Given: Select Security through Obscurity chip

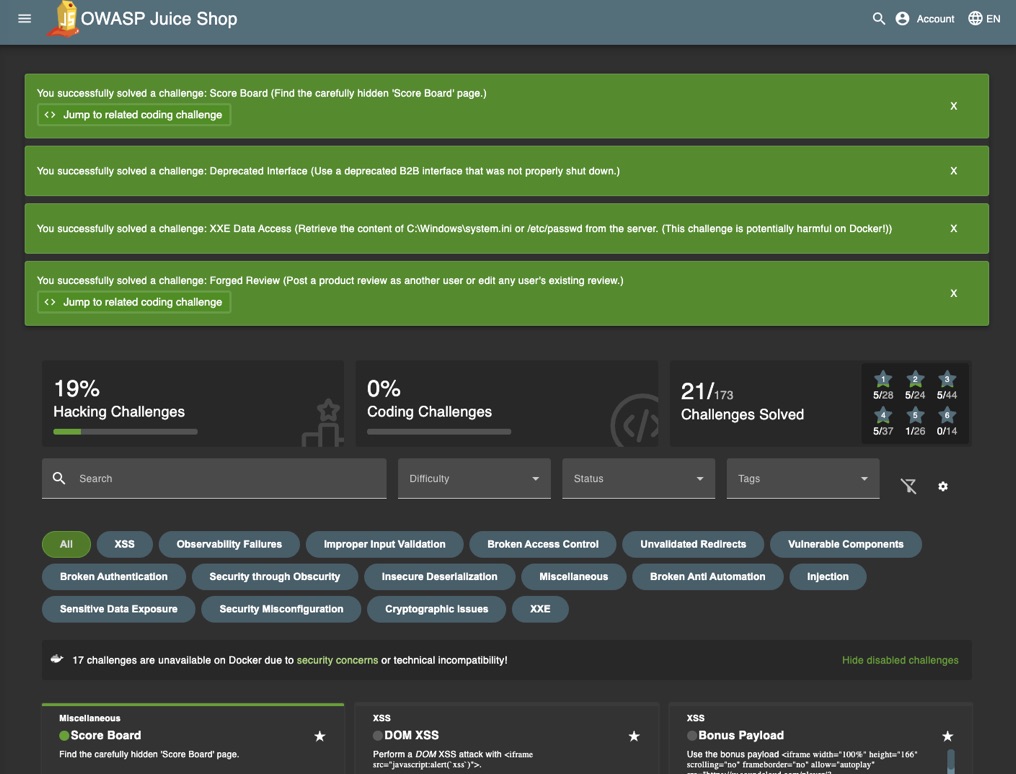Looking at the screenshot, I should [x=275, y=576].
